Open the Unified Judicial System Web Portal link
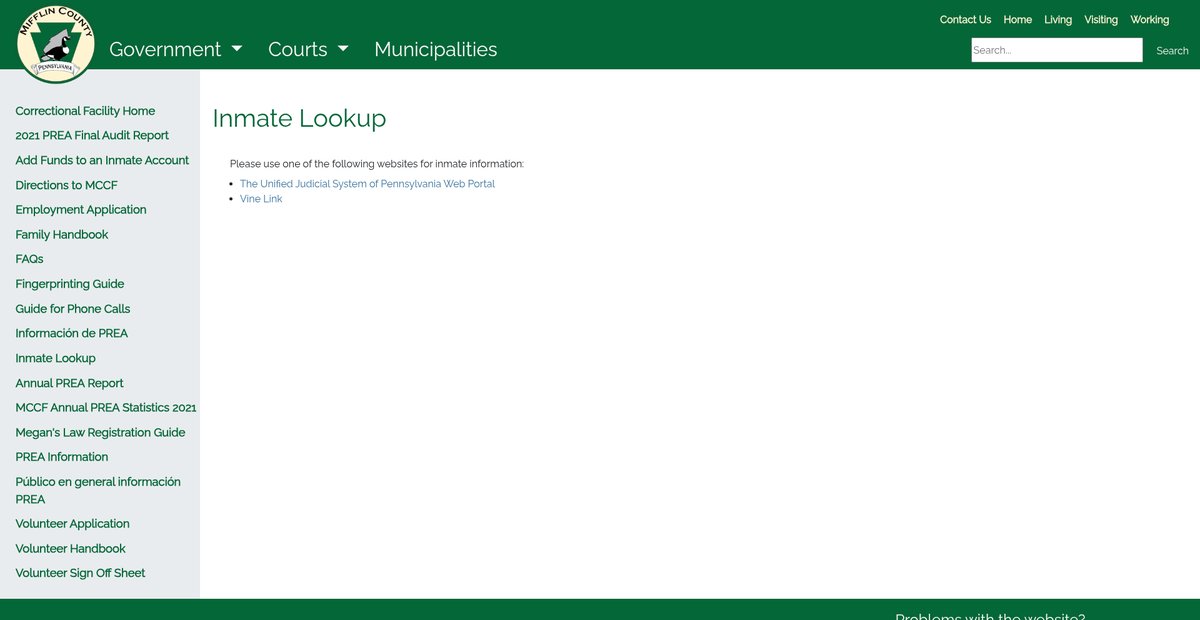The width and height of the screenshot is (1200, 620). (367, 184)
